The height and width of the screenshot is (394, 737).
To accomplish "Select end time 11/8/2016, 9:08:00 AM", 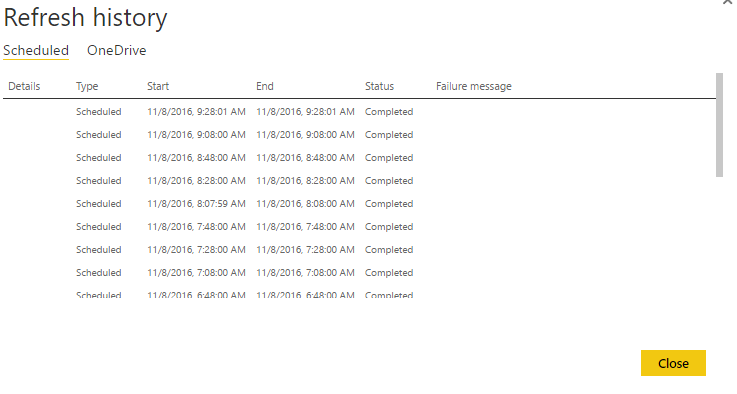I will tap(305, 135).
